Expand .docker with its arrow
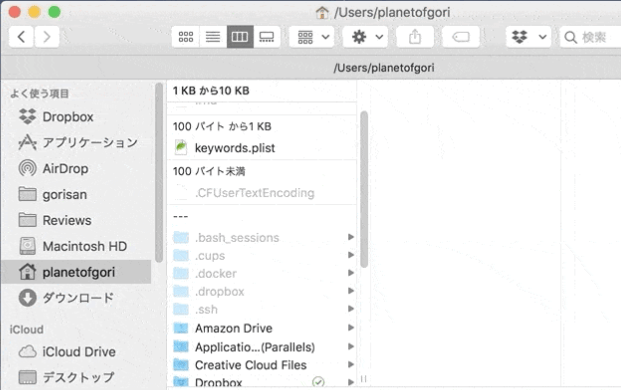This screenshot has height=390, width=621. pos(351,272)
